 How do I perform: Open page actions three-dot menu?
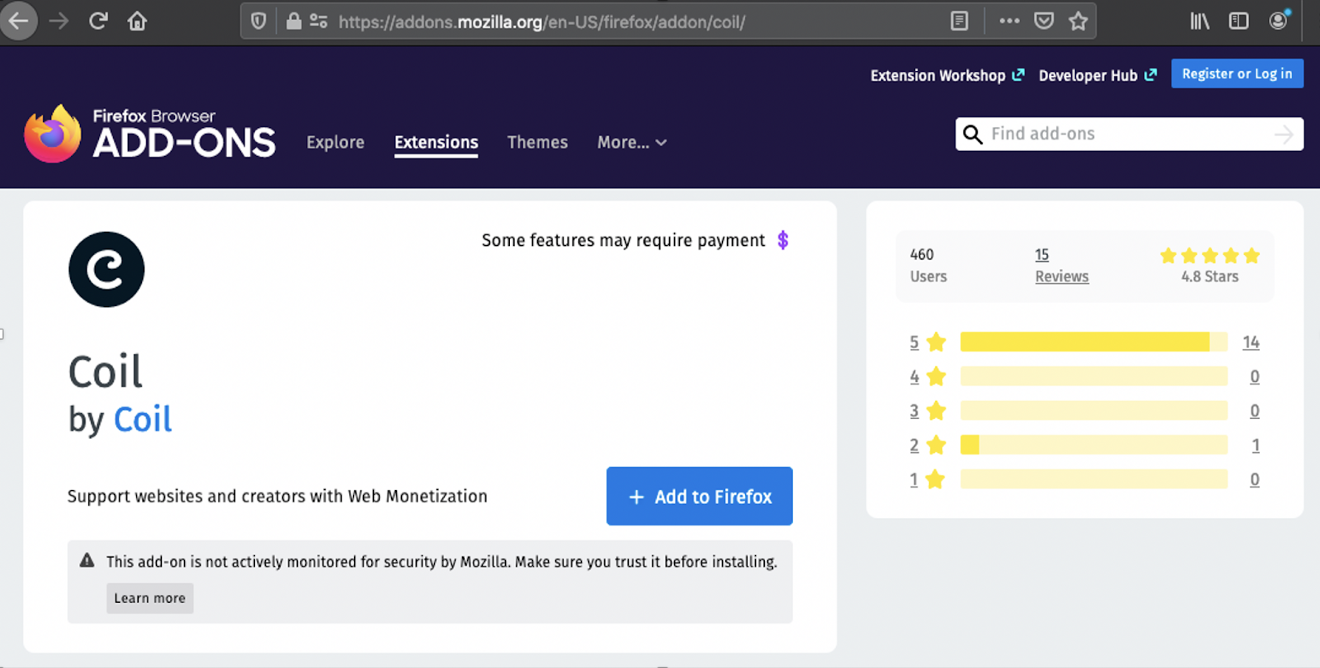click(x=1010, y=21)
